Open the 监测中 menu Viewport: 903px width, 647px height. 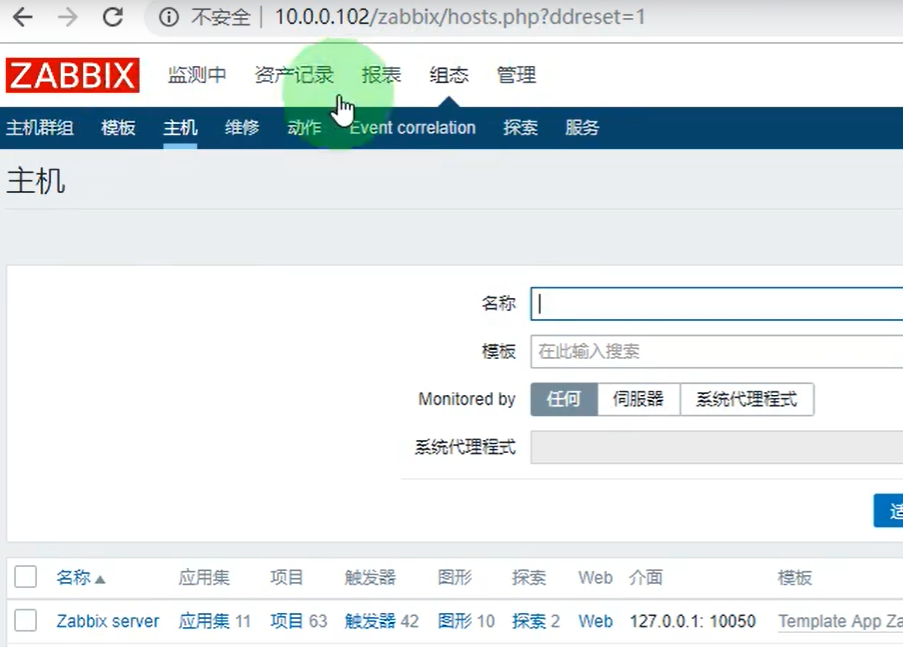tap(196, 75)
